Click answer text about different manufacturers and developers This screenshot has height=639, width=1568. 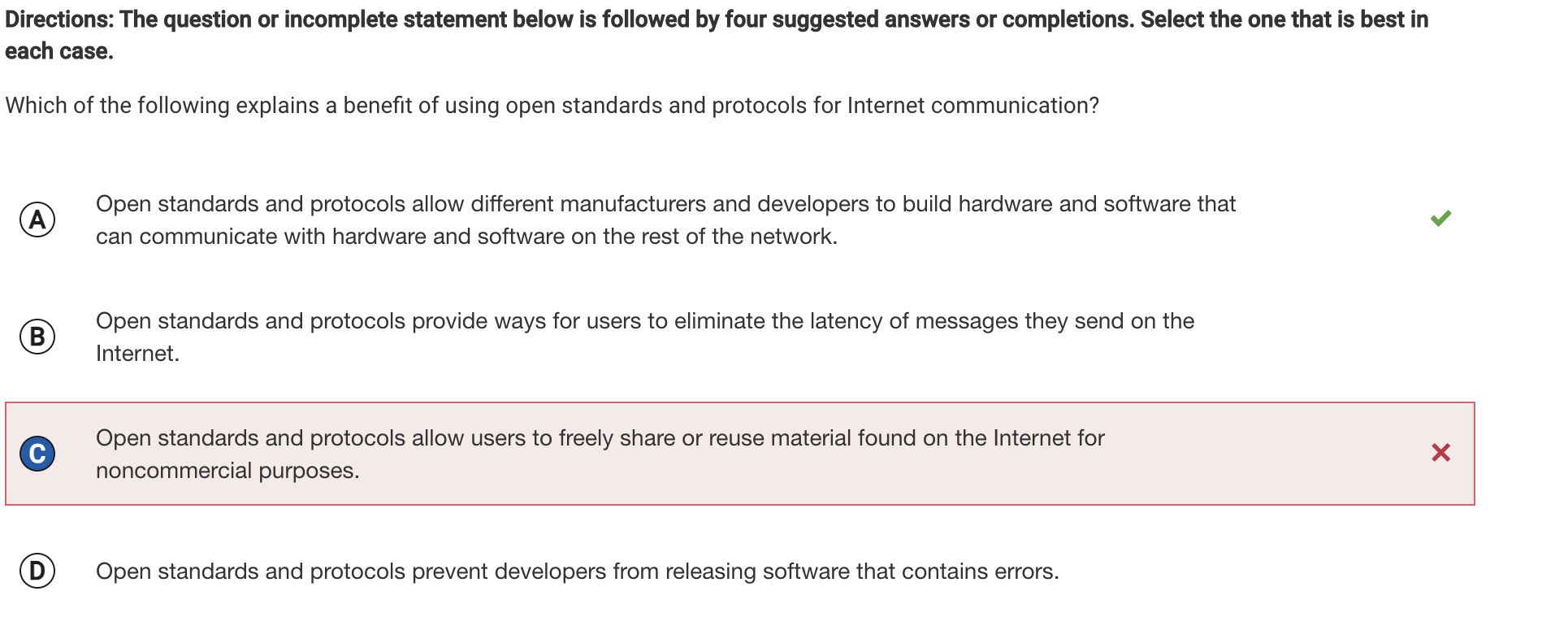tap(665, 204)
